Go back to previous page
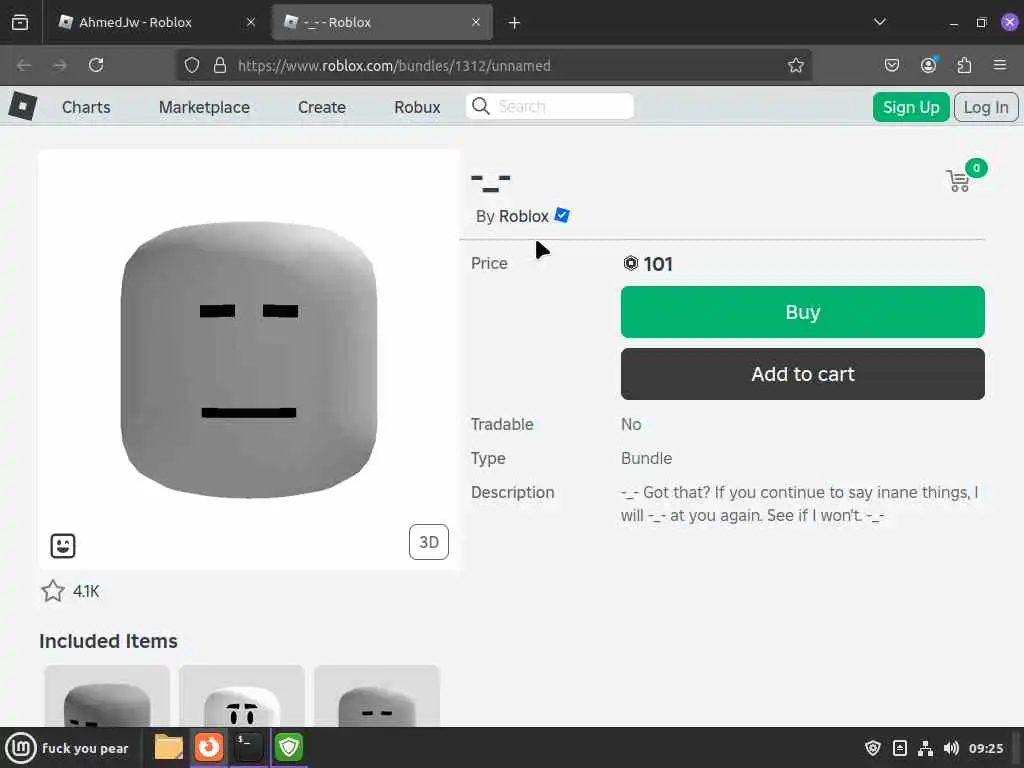Viewport: 1024px width, 768px height. click(24, 65)
